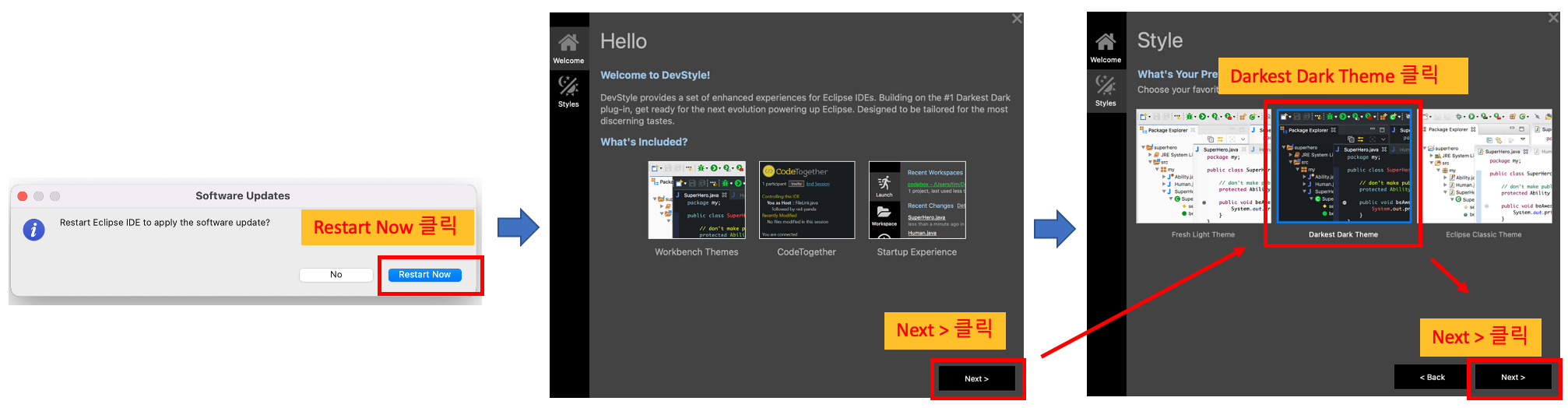
Task: Click the 'Welcome to DevStyle!' heading
Action: (x=655, y=76)
